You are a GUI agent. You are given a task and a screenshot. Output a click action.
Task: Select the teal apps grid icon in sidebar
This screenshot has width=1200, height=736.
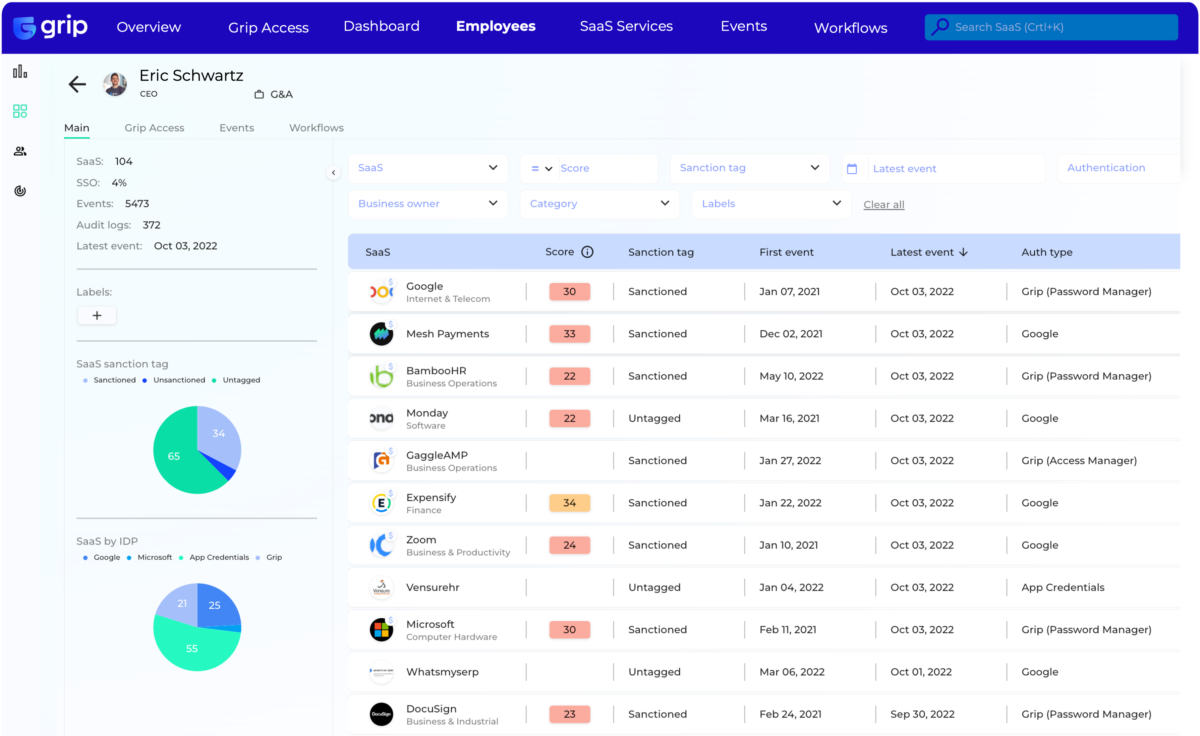20,111
